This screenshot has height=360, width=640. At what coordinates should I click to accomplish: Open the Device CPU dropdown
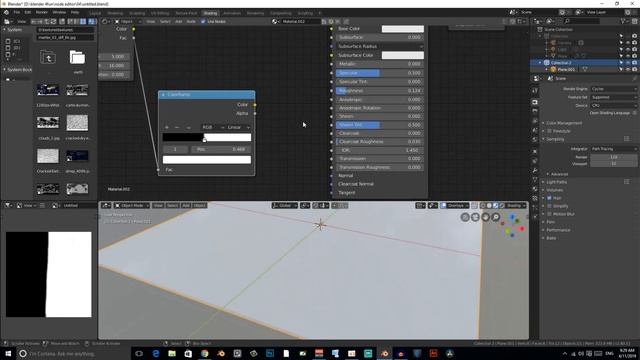tap(613, 105)
